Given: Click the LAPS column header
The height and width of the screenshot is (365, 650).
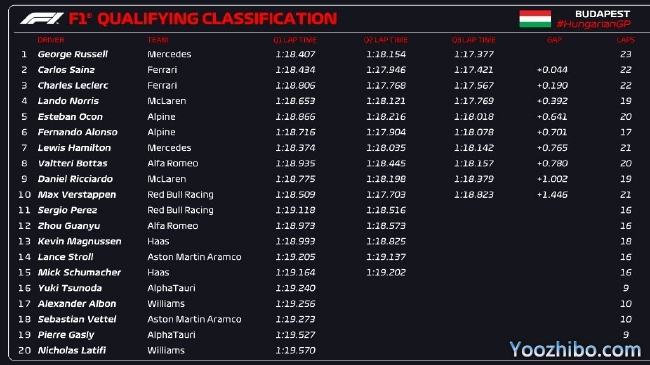Looking at the screenshot, I should tap(626, 40).
